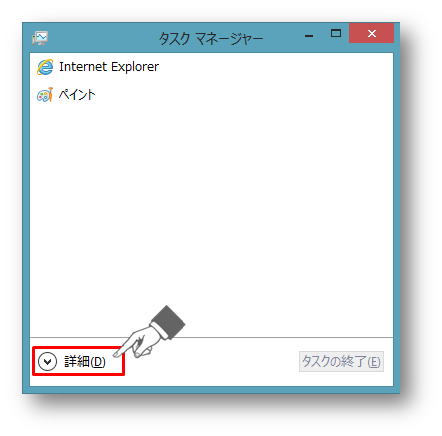
Task: Choose the ペイント text label
Action: tap(77, 95)
